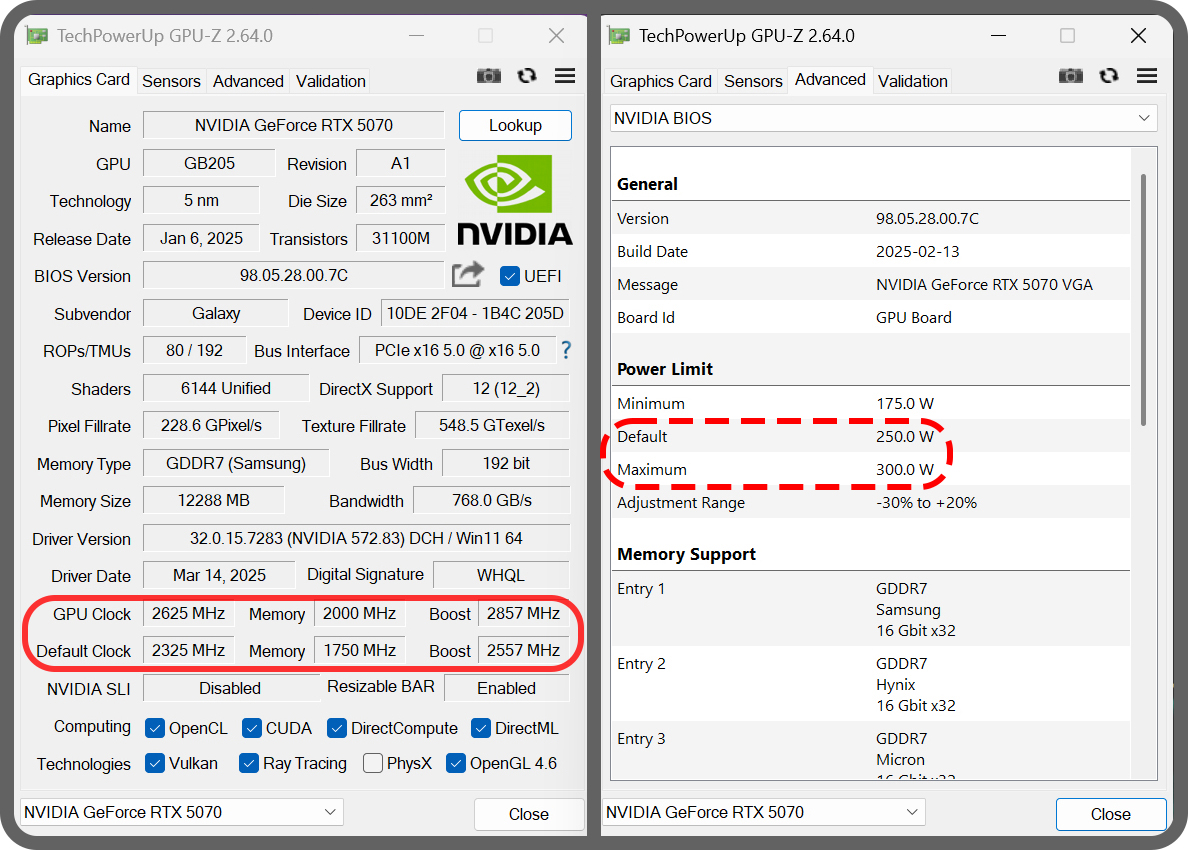Click the Lookup button

point(515,126)
